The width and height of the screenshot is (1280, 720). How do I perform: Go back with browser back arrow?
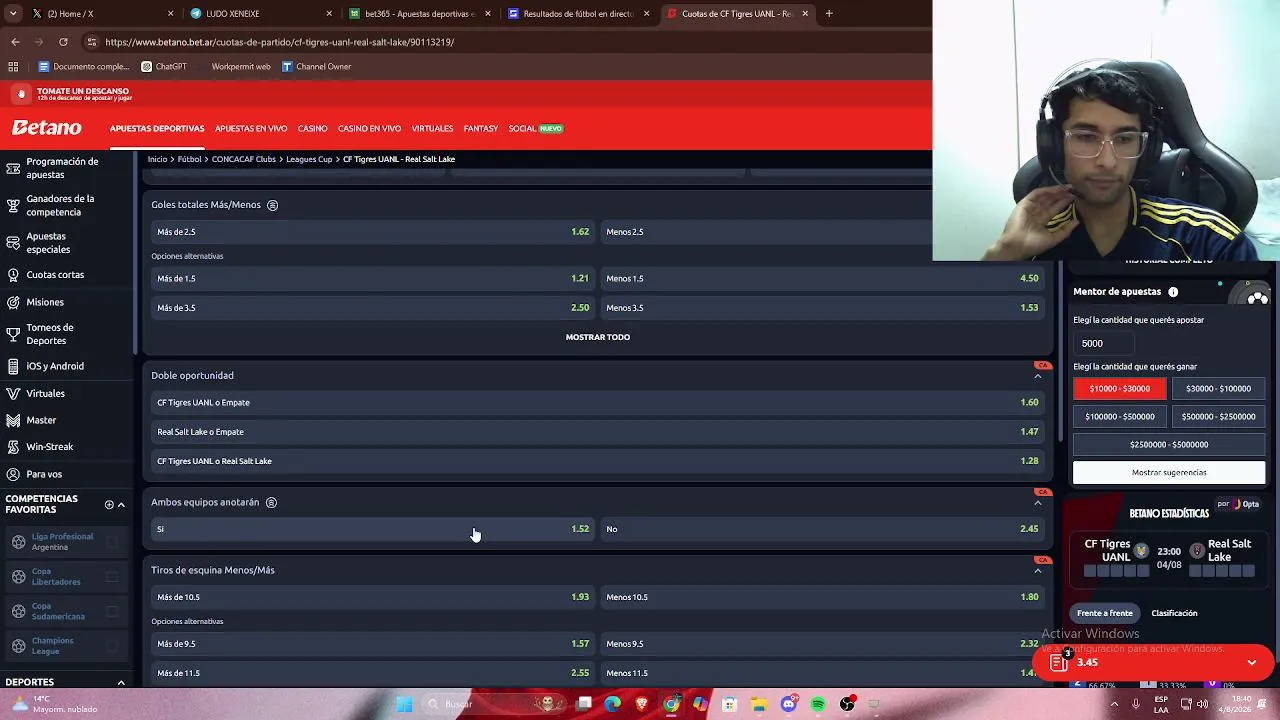pyautogui.click(x=15, y=42)
